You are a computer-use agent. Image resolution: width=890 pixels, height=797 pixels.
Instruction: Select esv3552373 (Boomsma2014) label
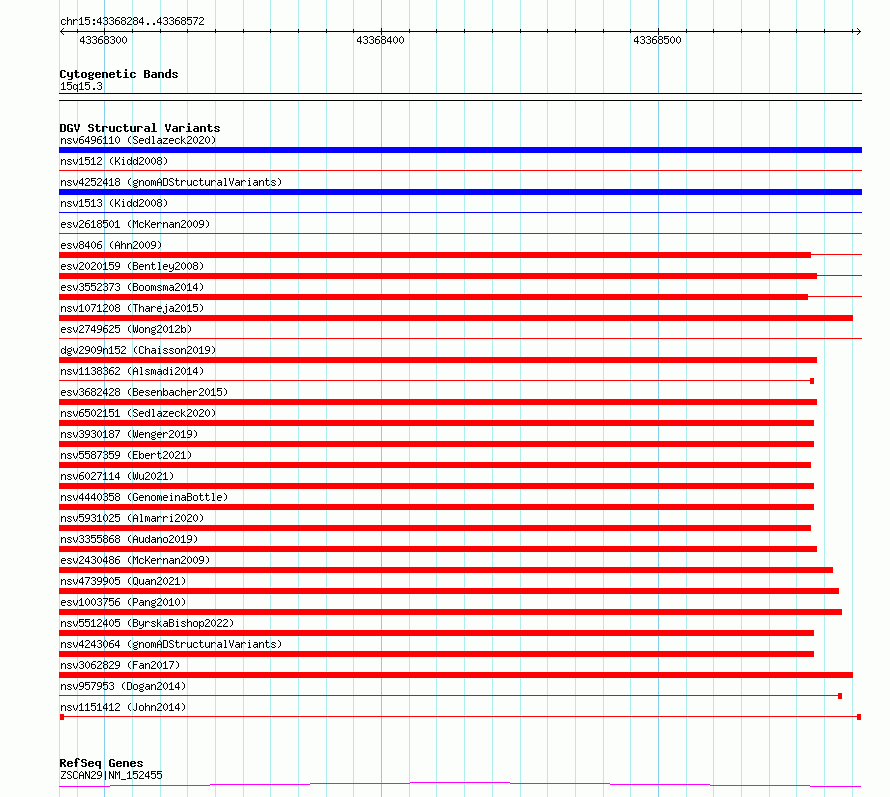pos(132,287)
